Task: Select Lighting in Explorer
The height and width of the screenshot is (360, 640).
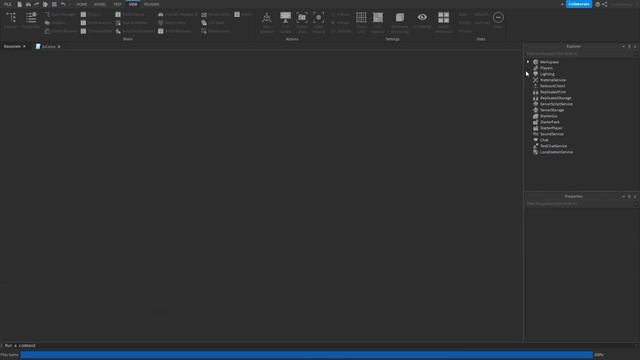Action: point(547,74)
